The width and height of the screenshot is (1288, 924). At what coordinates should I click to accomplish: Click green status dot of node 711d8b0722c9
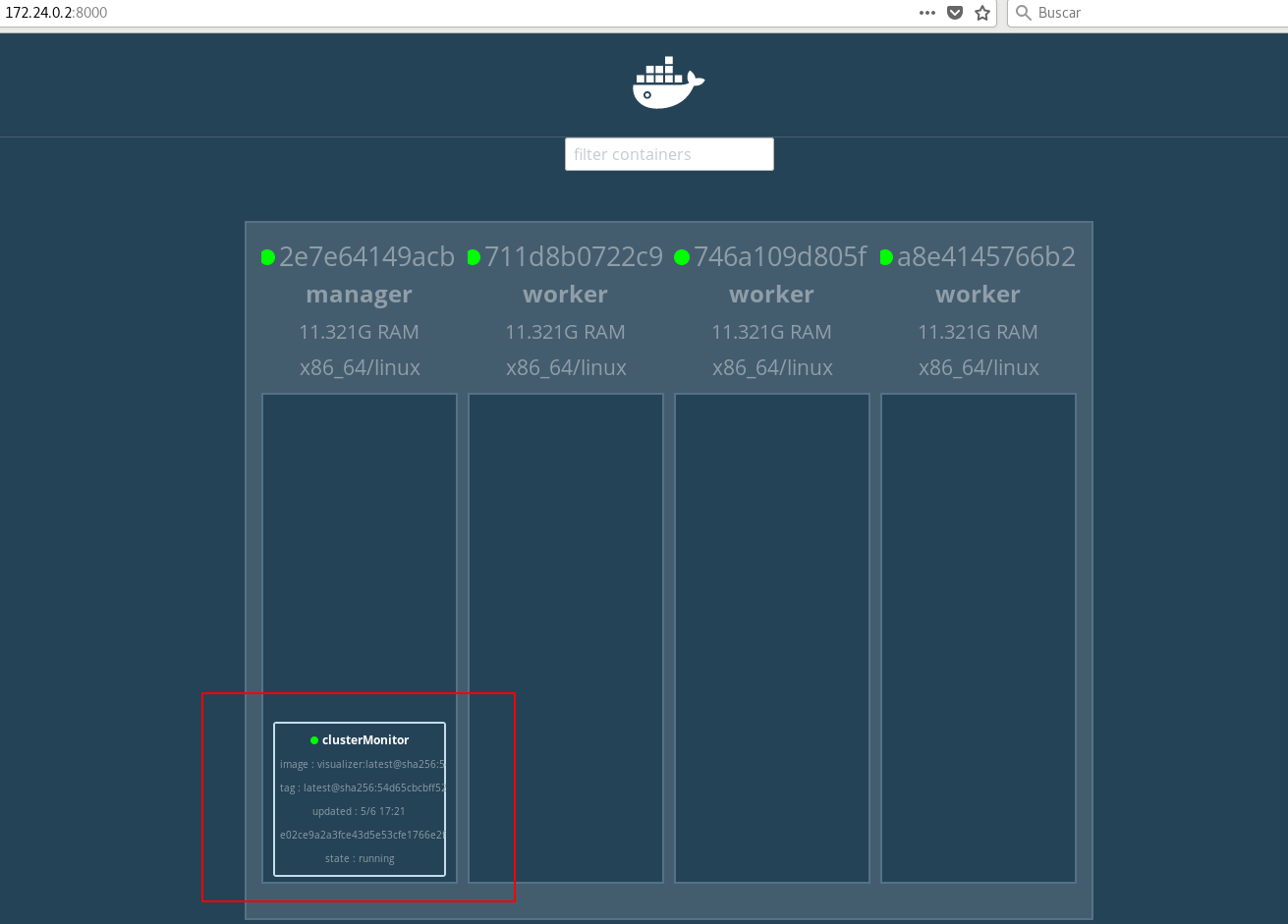[x=475, y=257]
